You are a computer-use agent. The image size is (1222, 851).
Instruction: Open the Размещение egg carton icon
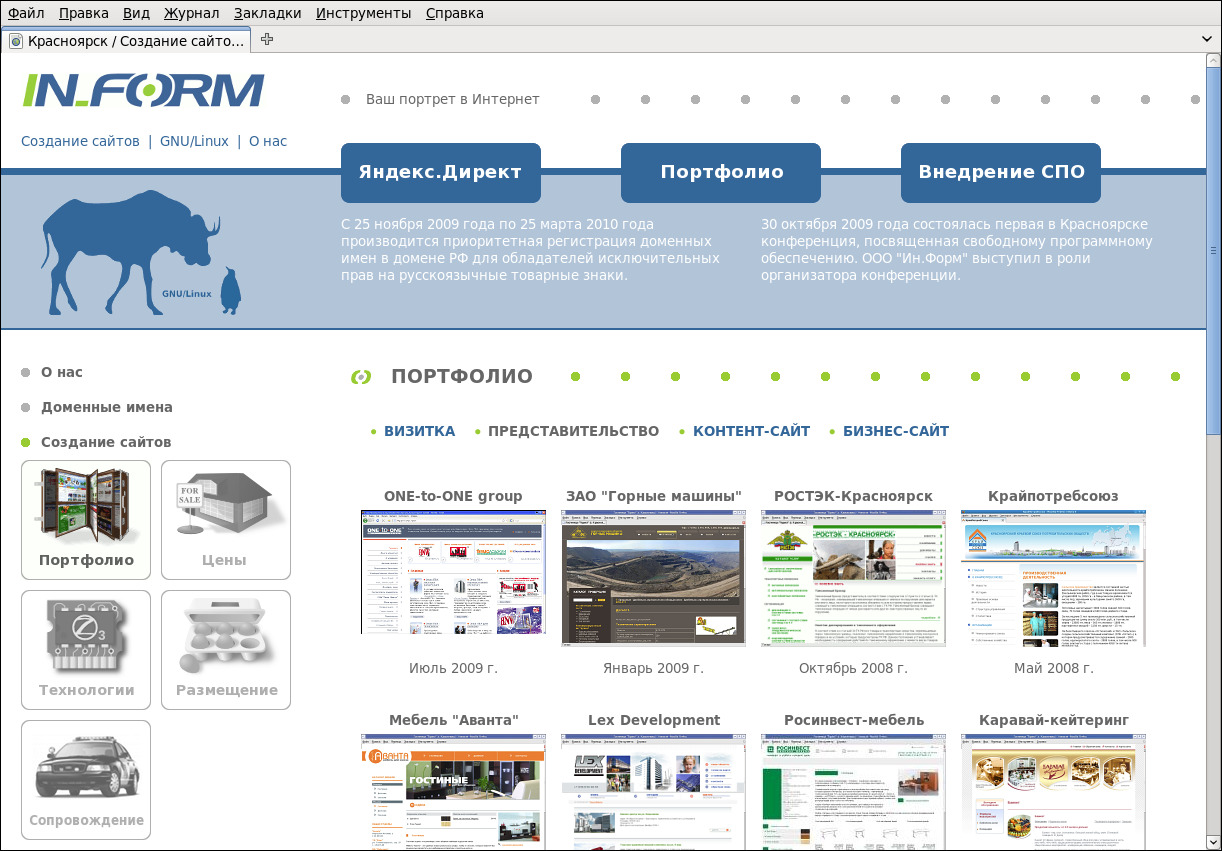(226, 649)
